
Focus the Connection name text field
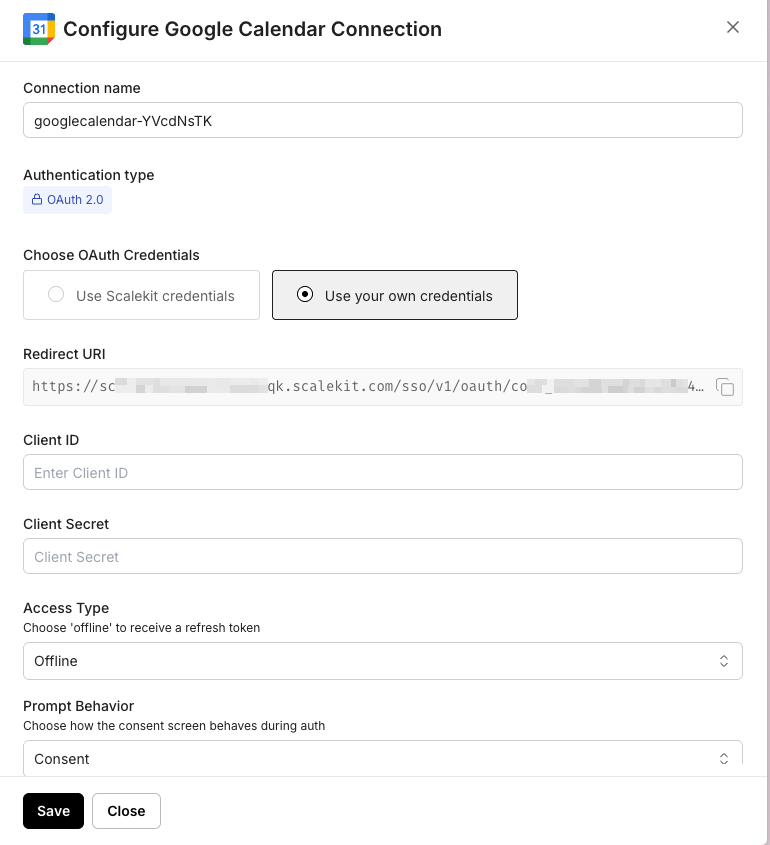click(382, 120)
